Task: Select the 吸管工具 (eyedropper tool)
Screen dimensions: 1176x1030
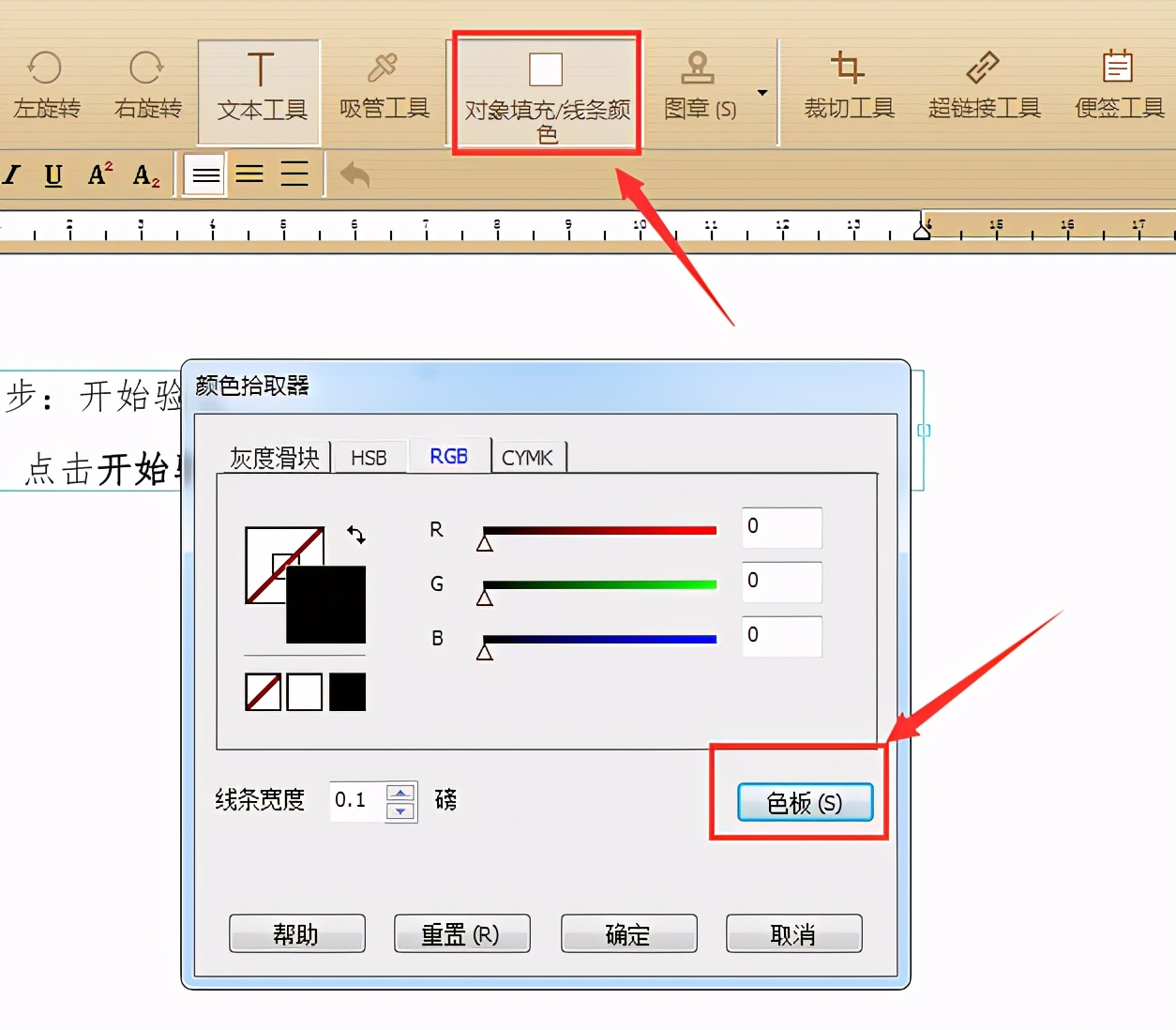Action: pos(384,89)
